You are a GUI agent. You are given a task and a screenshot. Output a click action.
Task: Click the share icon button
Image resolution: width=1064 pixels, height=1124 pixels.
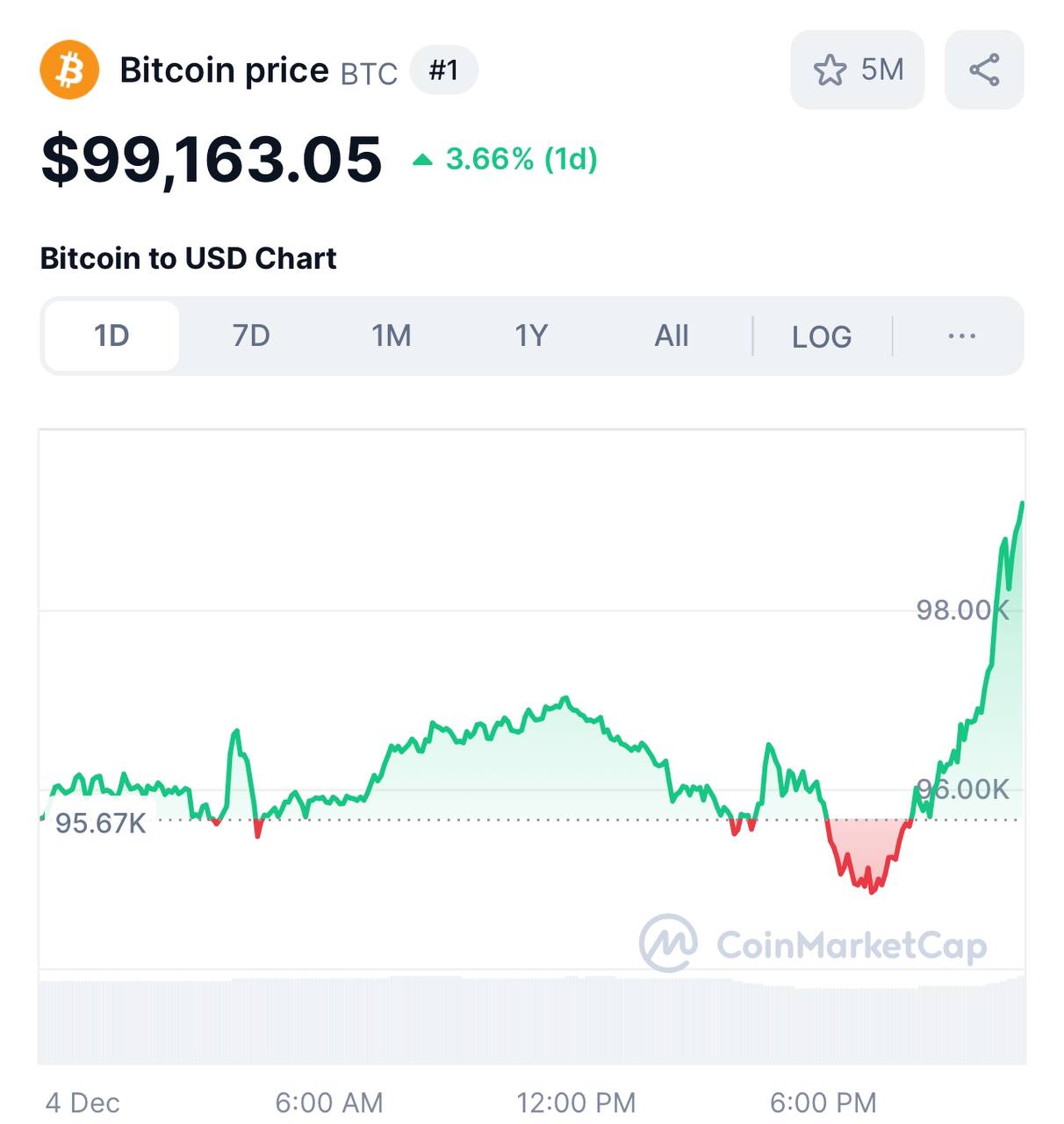click(x=984, y=70)
